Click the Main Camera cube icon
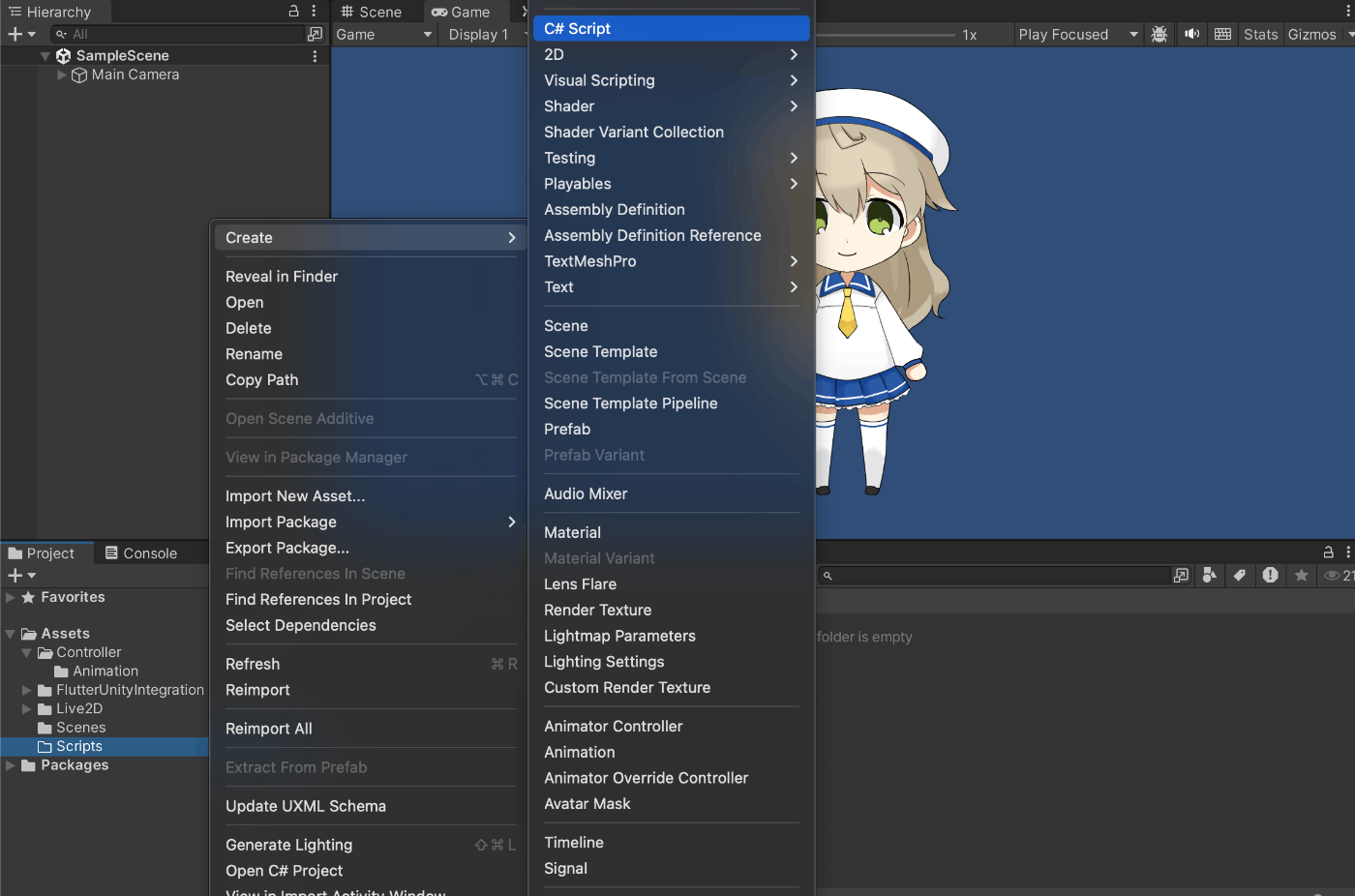 pos(79,75)
